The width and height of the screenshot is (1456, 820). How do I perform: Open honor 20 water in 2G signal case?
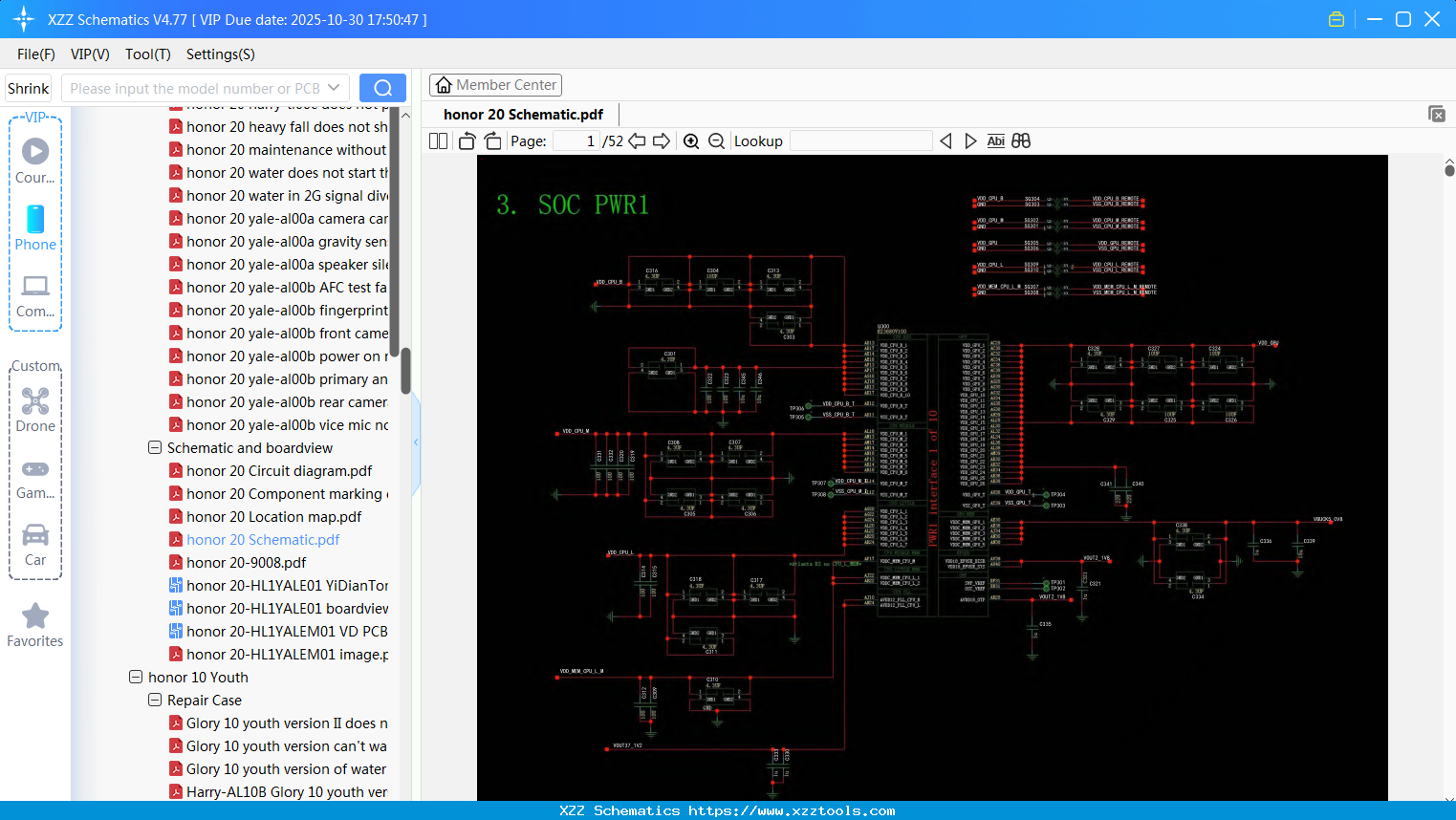pos(279,196)
